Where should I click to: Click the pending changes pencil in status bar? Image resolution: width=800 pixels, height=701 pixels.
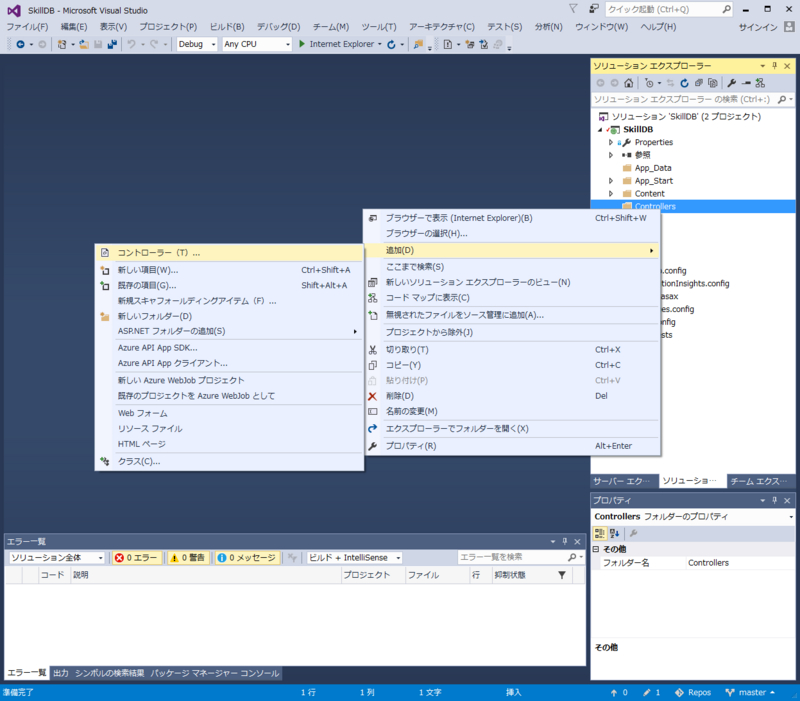pyautogui.click(x=652, y=692)
